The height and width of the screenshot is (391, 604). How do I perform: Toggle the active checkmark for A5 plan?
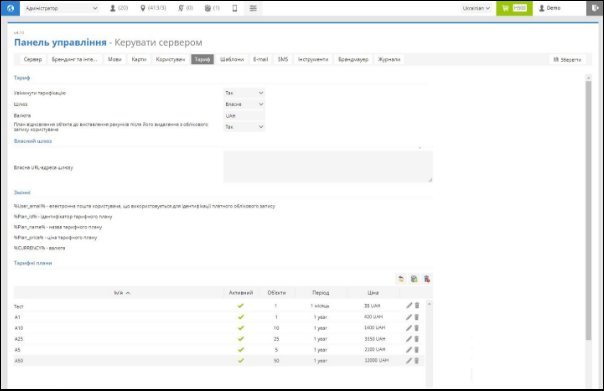[x=241, y=350]
